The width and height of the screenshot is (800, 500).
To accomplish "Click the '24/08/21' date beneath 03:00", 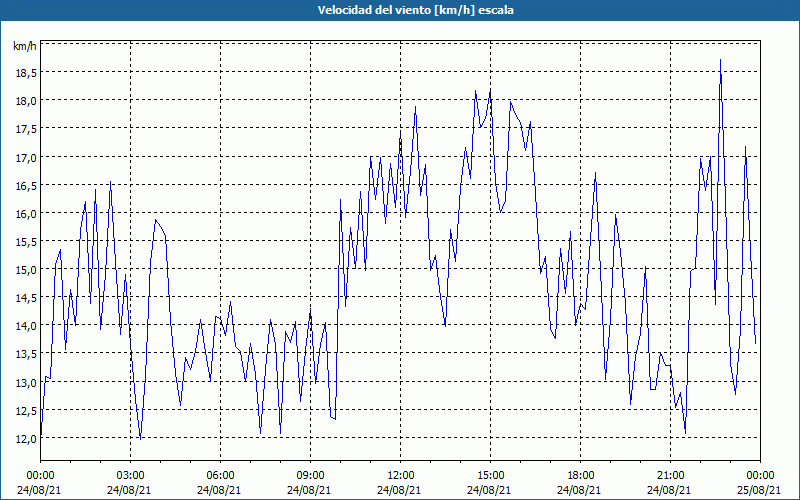I will [x=129, y=490].
